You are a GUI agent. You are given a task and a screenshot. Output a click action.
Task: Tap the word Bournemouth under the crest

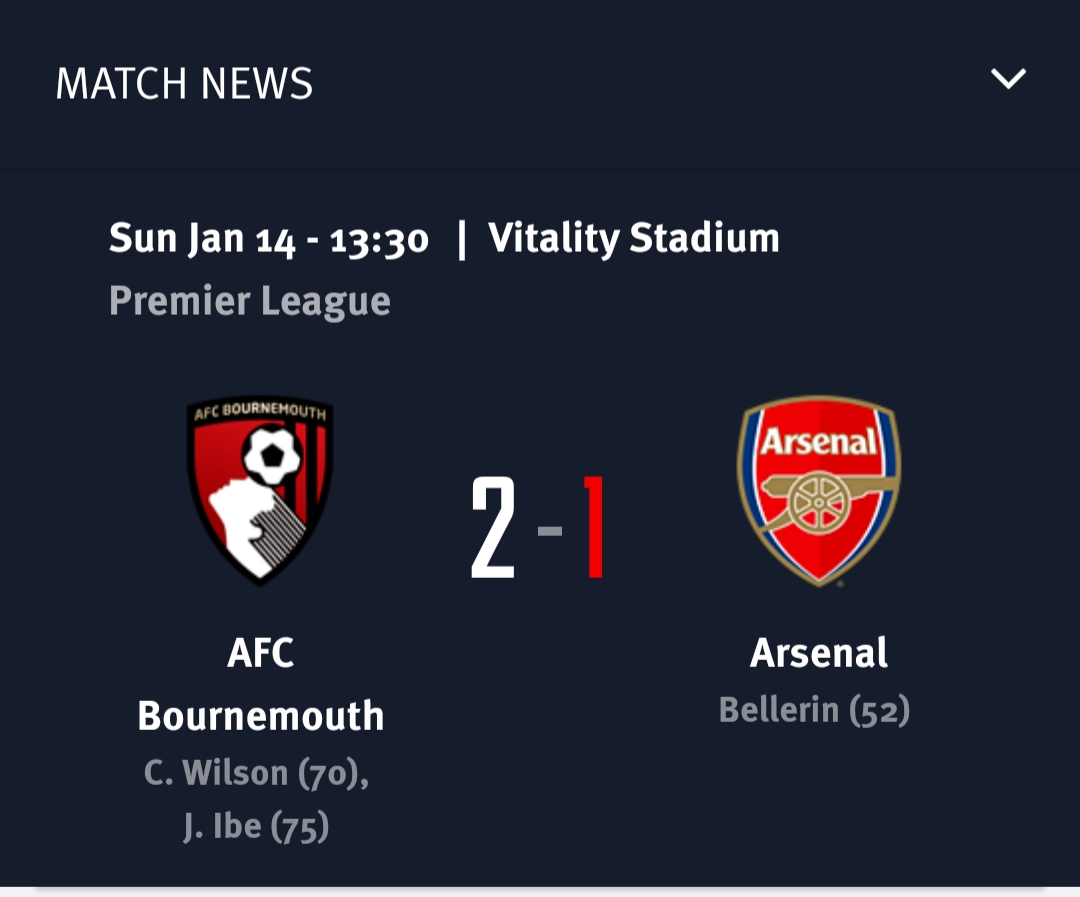[x=260, y=716]
